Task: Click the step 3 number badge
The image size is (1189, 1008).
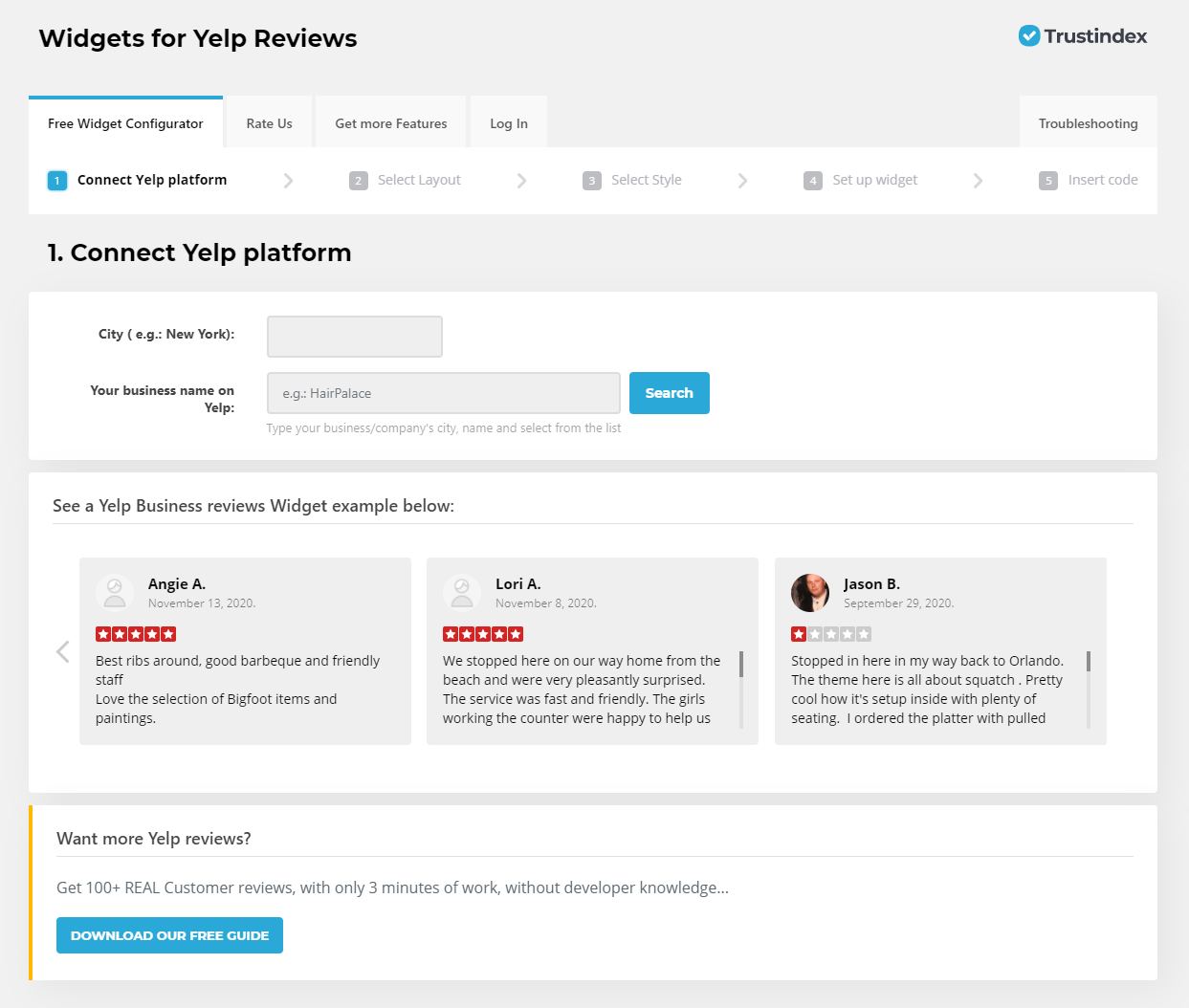Action: (592, 181)
